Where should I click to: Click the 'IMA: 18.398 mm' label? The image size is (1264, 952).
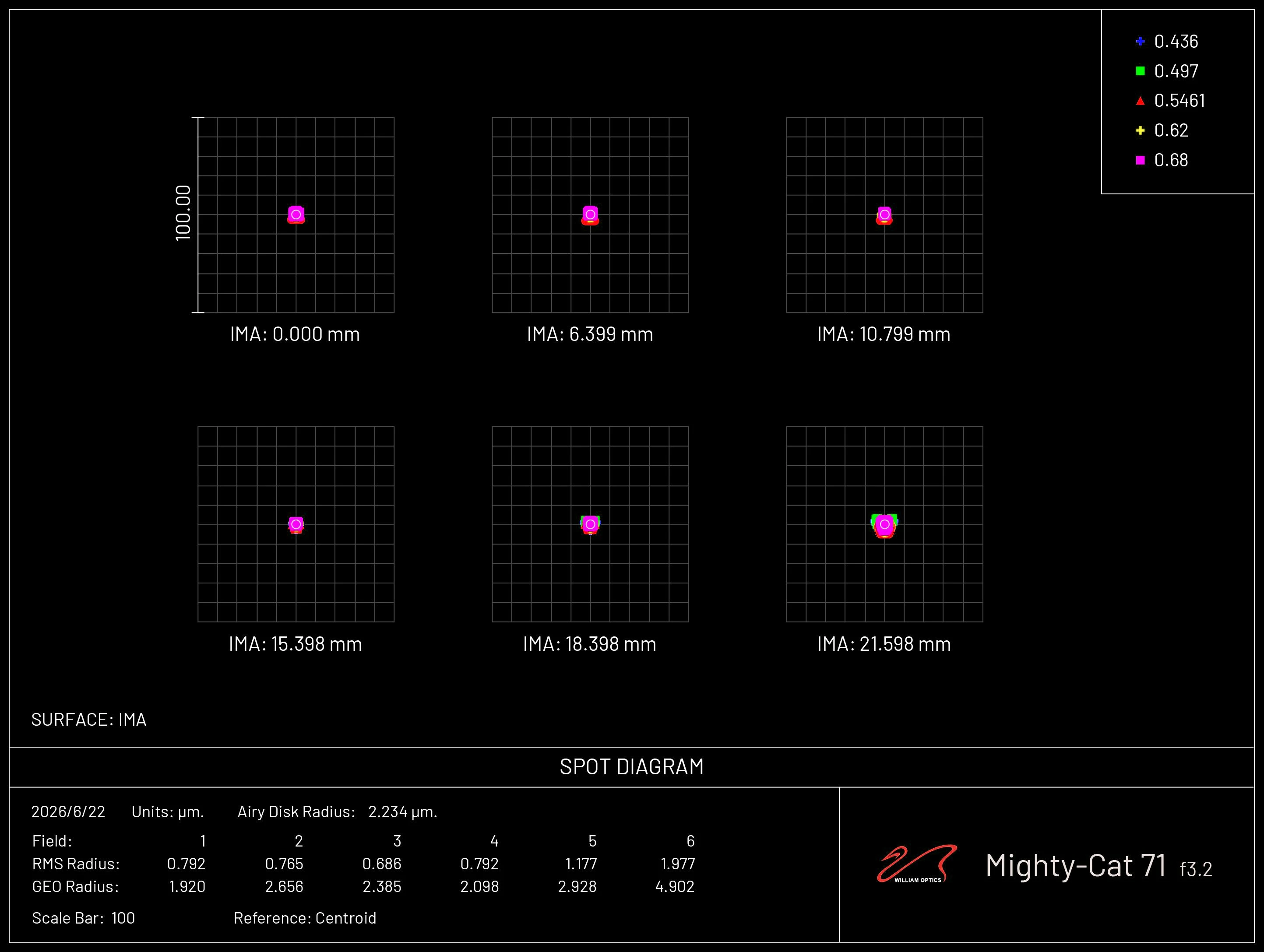(x=590, y=644)
